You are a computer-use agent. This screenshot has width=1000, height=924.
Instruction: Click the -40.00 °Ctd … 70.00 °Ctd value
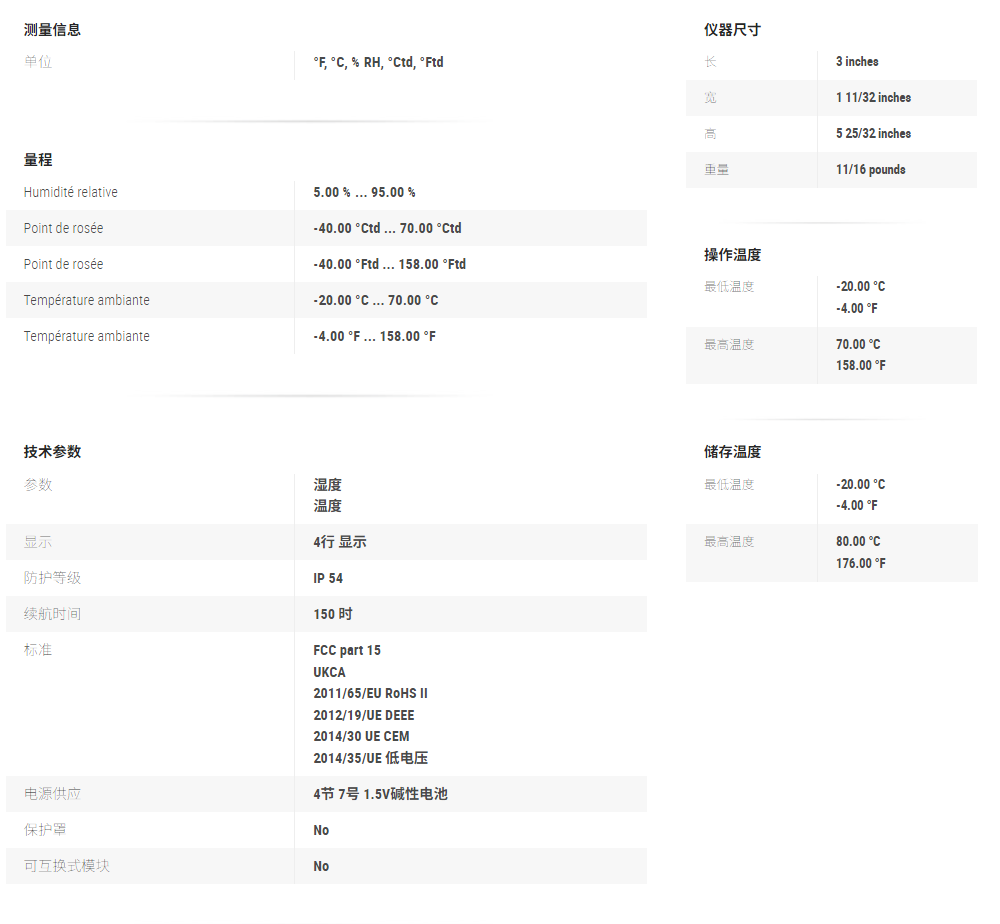click(387, 228)
